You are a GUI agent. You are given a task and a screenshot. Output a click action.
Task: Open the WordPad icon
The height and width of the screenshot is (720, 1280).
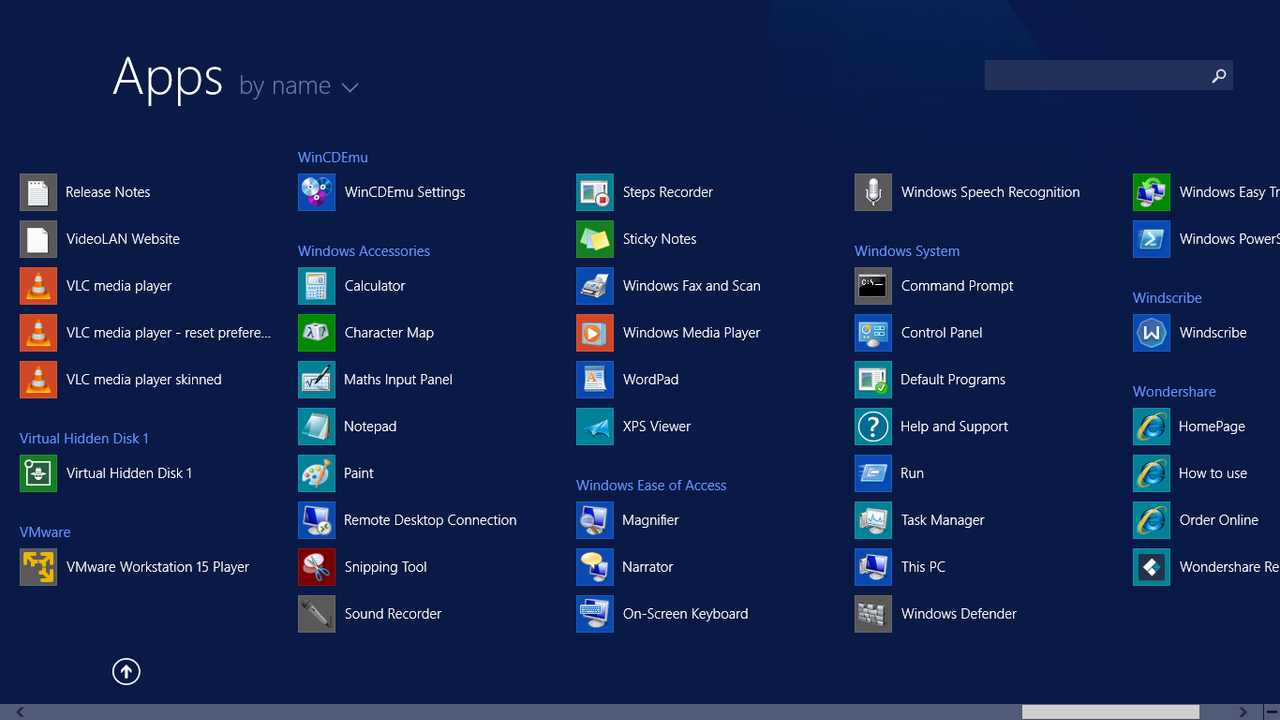[x=595, y=380]
